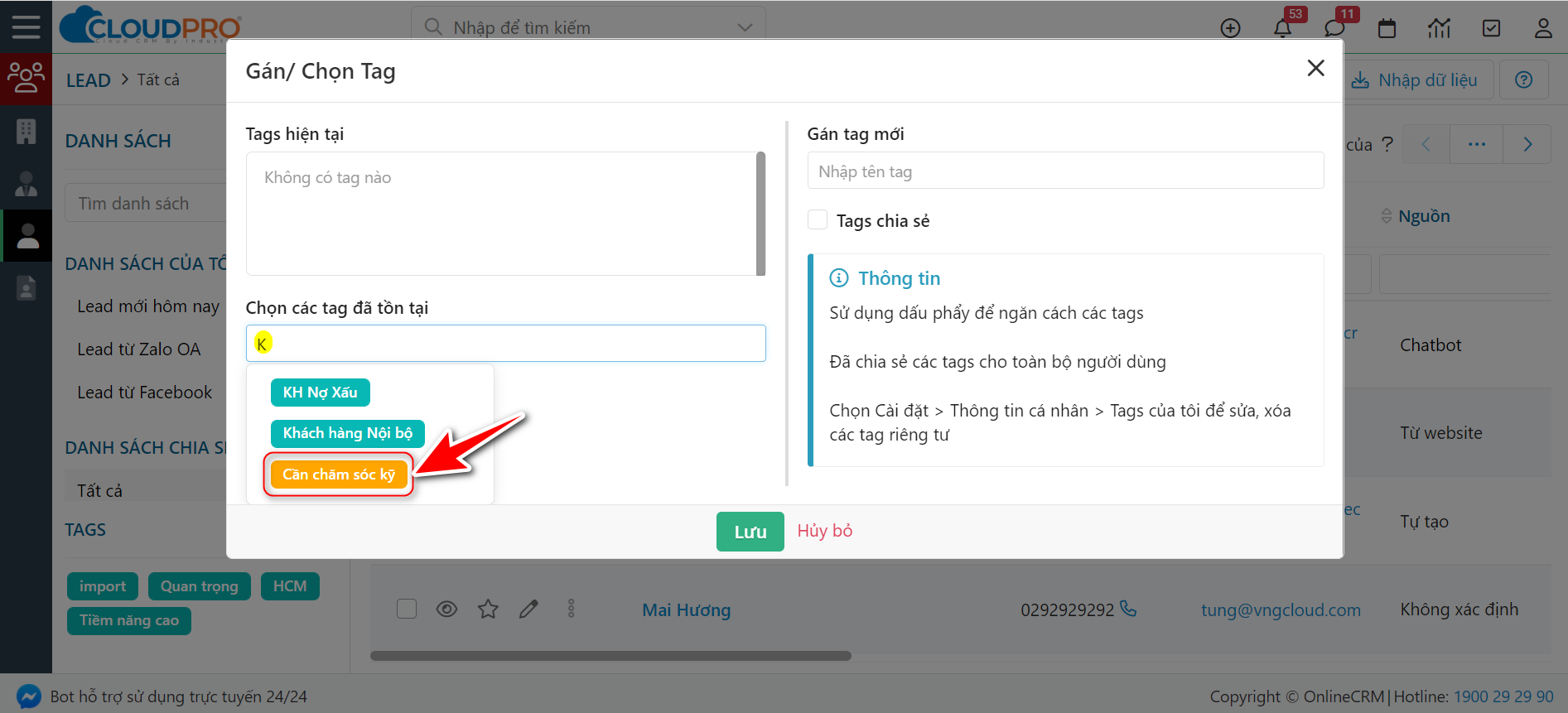Open the hamburger main menu
The image size is (1568, 713).
(x=26, y=26)
